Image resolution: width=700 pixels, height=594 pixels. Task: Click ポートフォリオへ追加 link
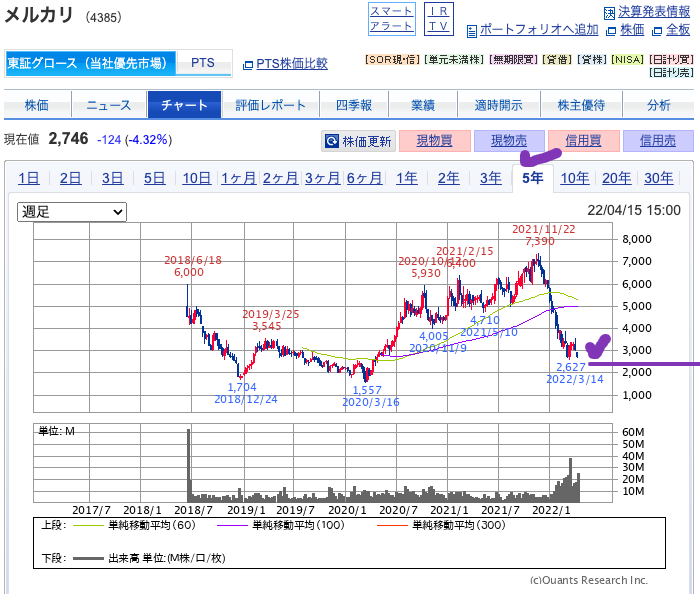click(539, 30)
